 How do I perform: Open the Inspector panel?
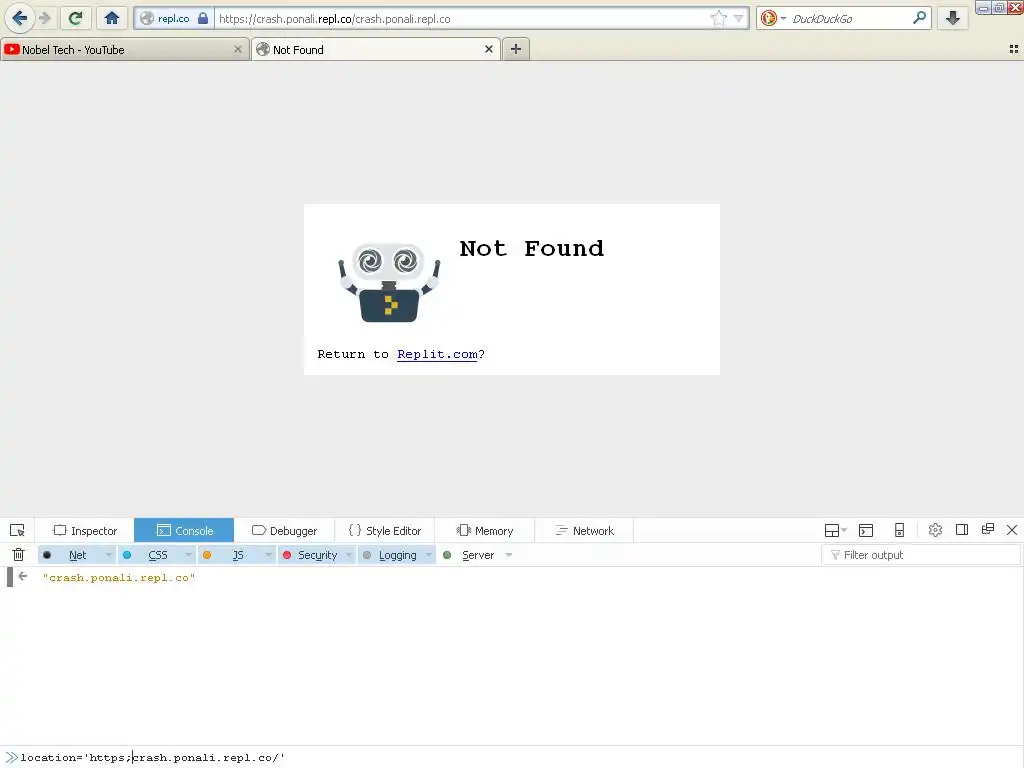point(85,530)
